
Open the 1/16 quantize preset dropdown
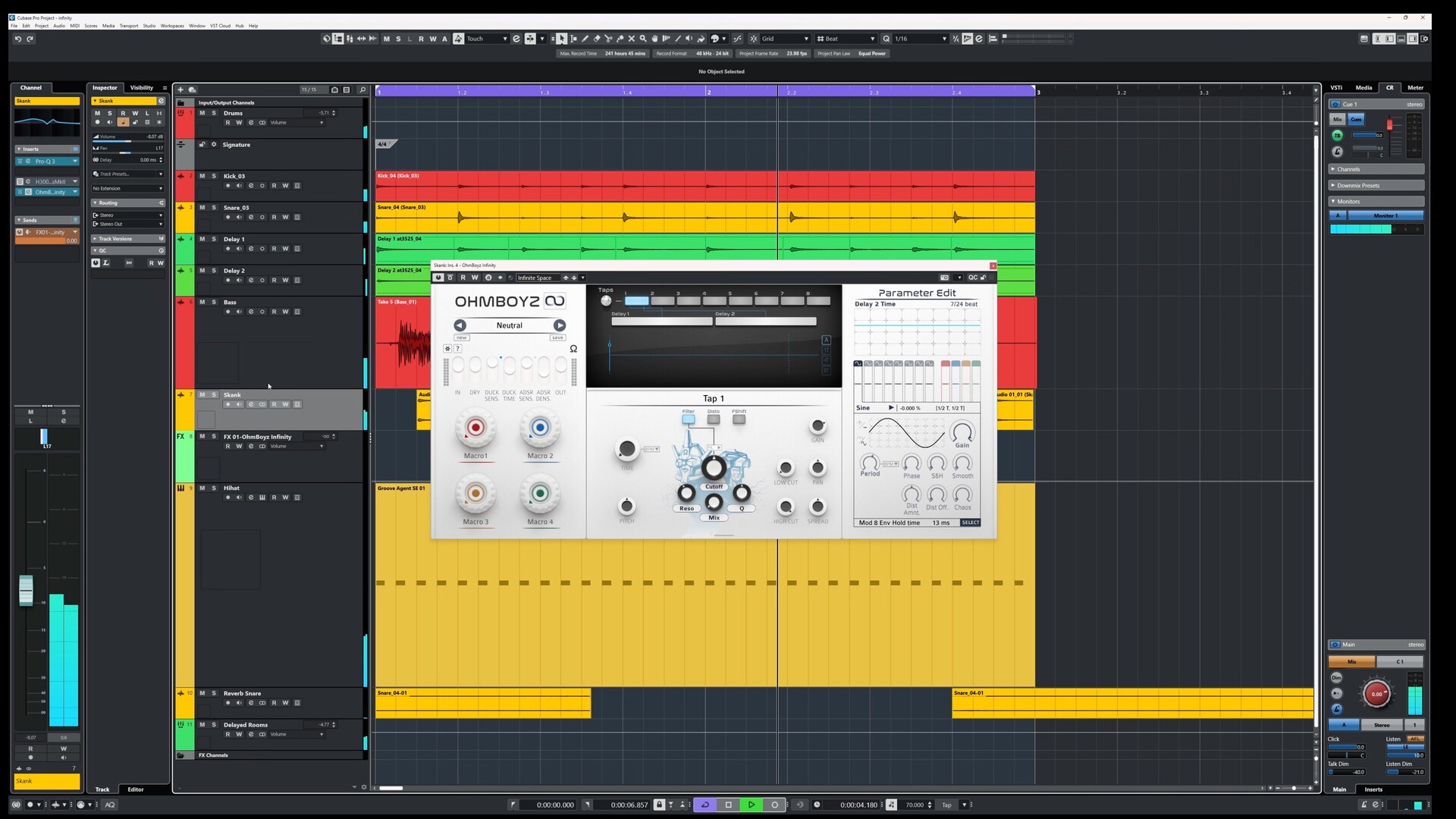point(920,39)
